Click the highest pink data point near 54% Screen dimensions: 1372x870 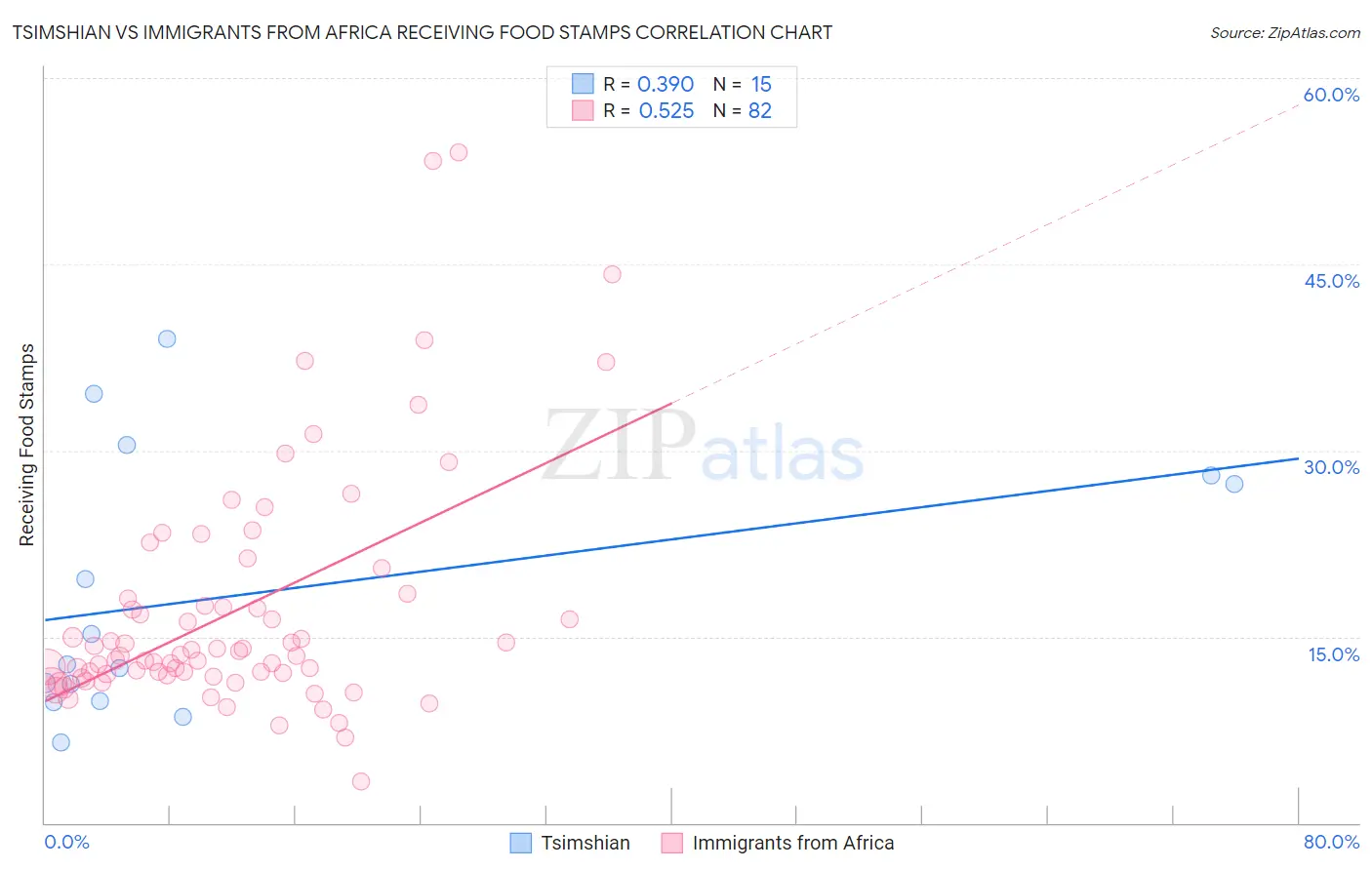(459, 152)
